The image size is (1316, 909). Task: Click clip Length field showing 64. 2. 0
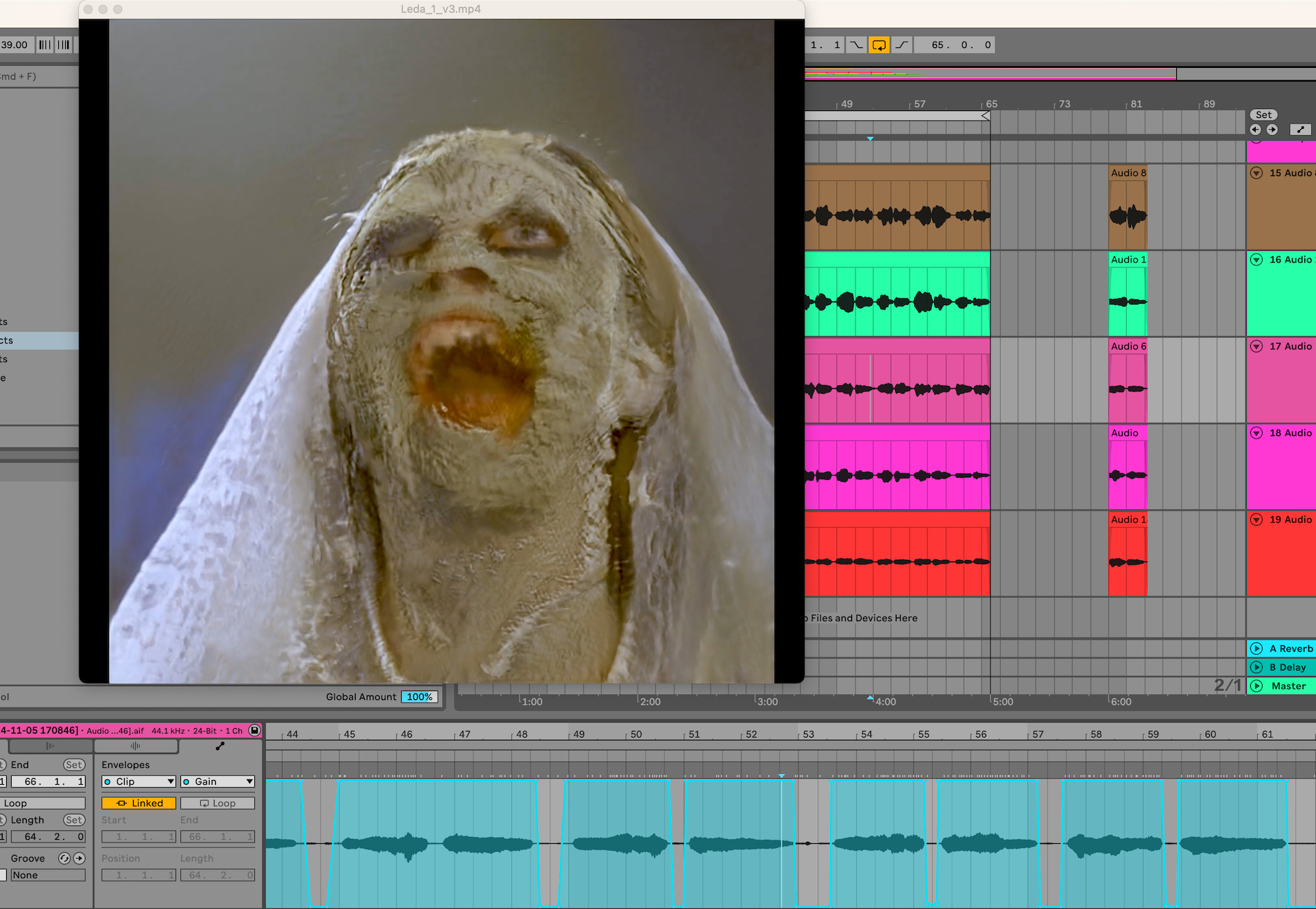coord(47,837)
